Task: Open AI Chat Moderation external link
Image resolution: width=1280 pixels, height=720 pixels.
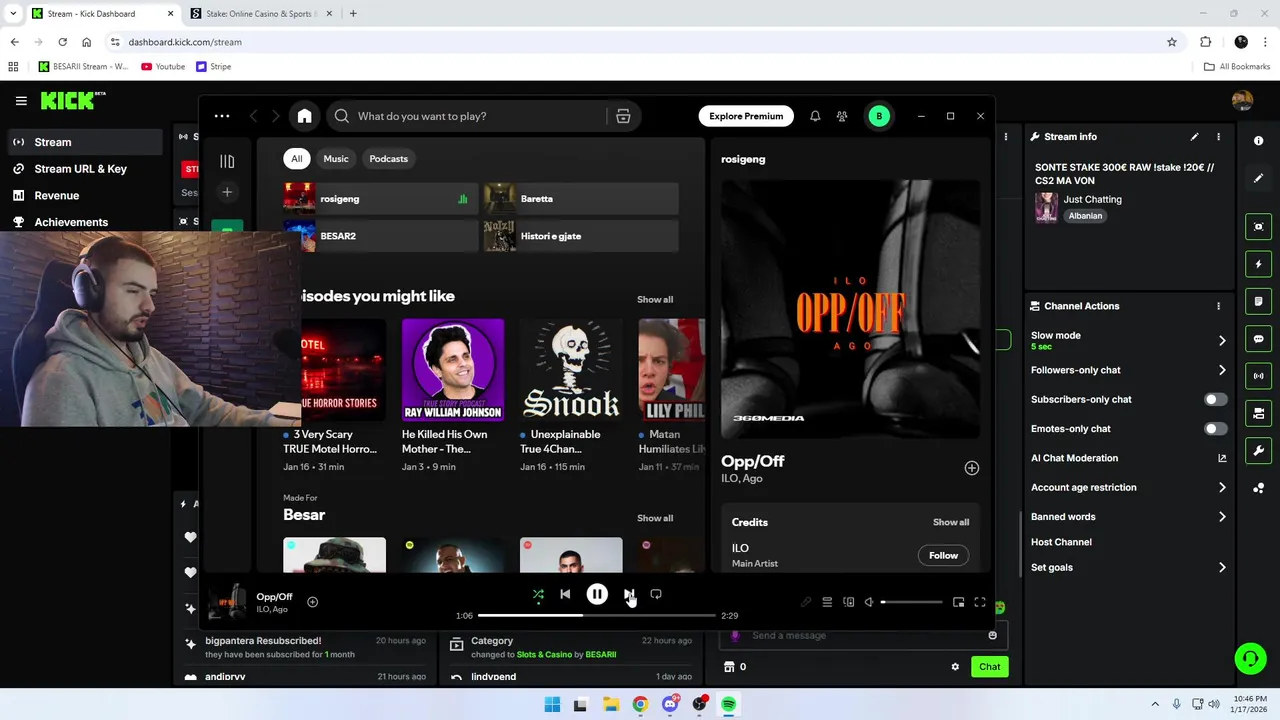Action: pyautogui.click(x=1222, y=458)
